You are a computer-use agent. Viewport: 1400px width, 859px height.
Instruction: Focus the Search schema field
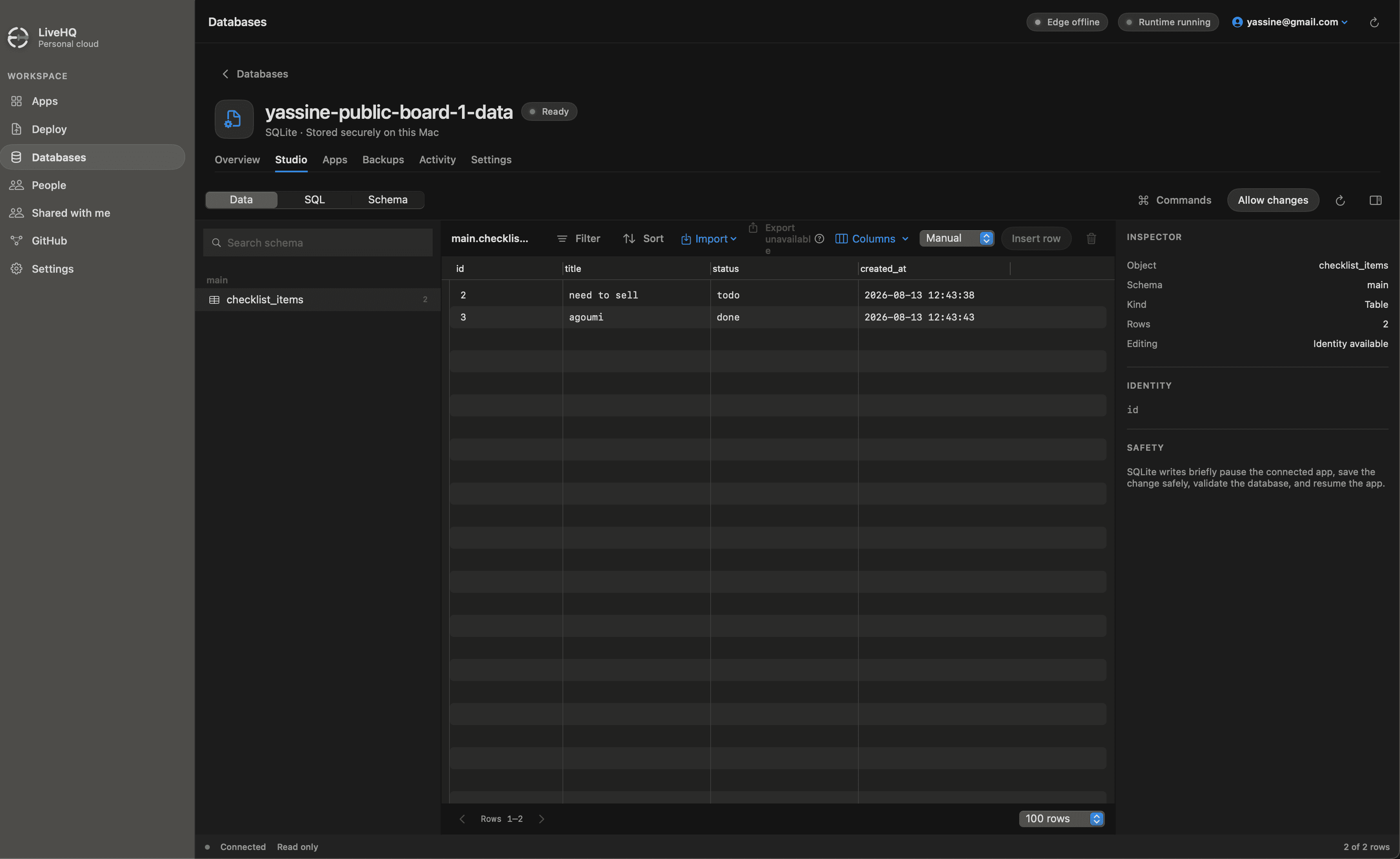[318, 243]
